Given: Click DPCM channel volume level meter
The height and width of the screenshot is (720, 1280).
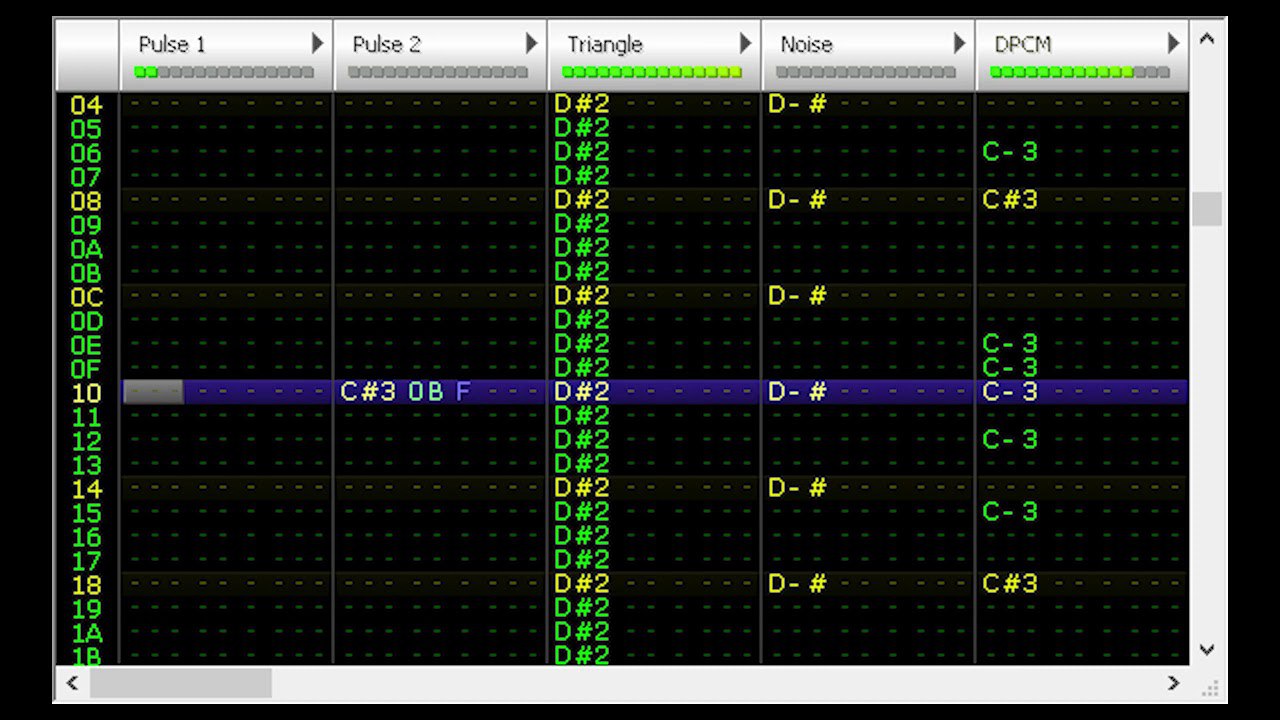Looking at the screenshot, I should [x=1080, y=72].
